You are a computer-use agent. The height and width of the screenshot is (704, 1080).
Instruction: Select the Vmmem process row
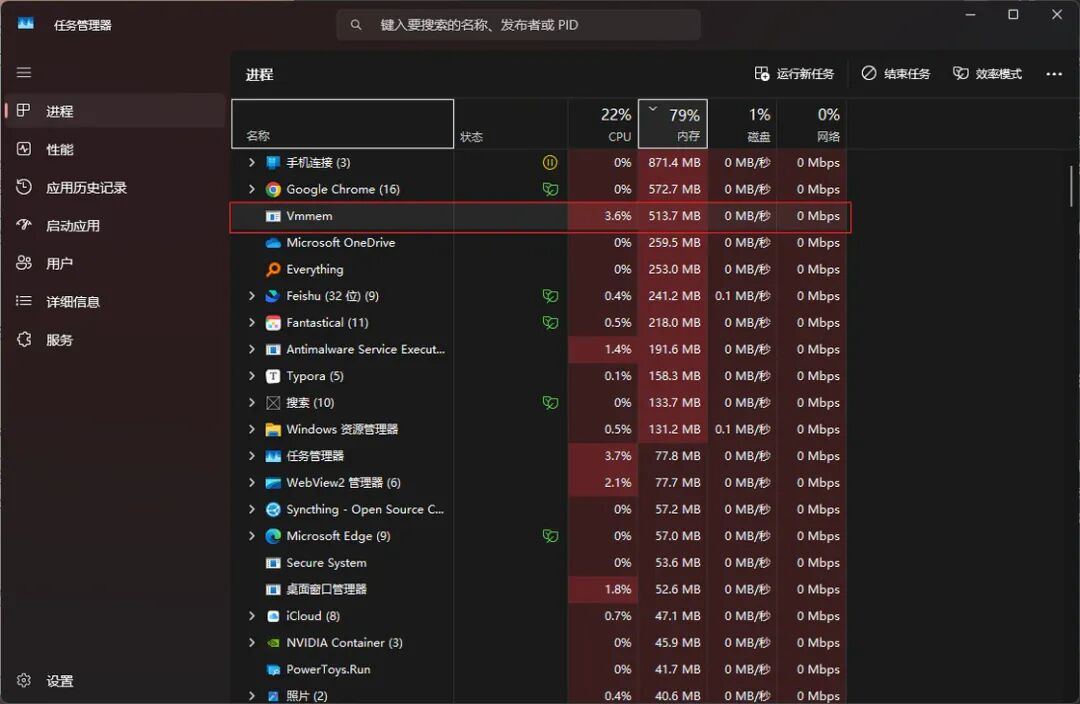click(541, 216)
